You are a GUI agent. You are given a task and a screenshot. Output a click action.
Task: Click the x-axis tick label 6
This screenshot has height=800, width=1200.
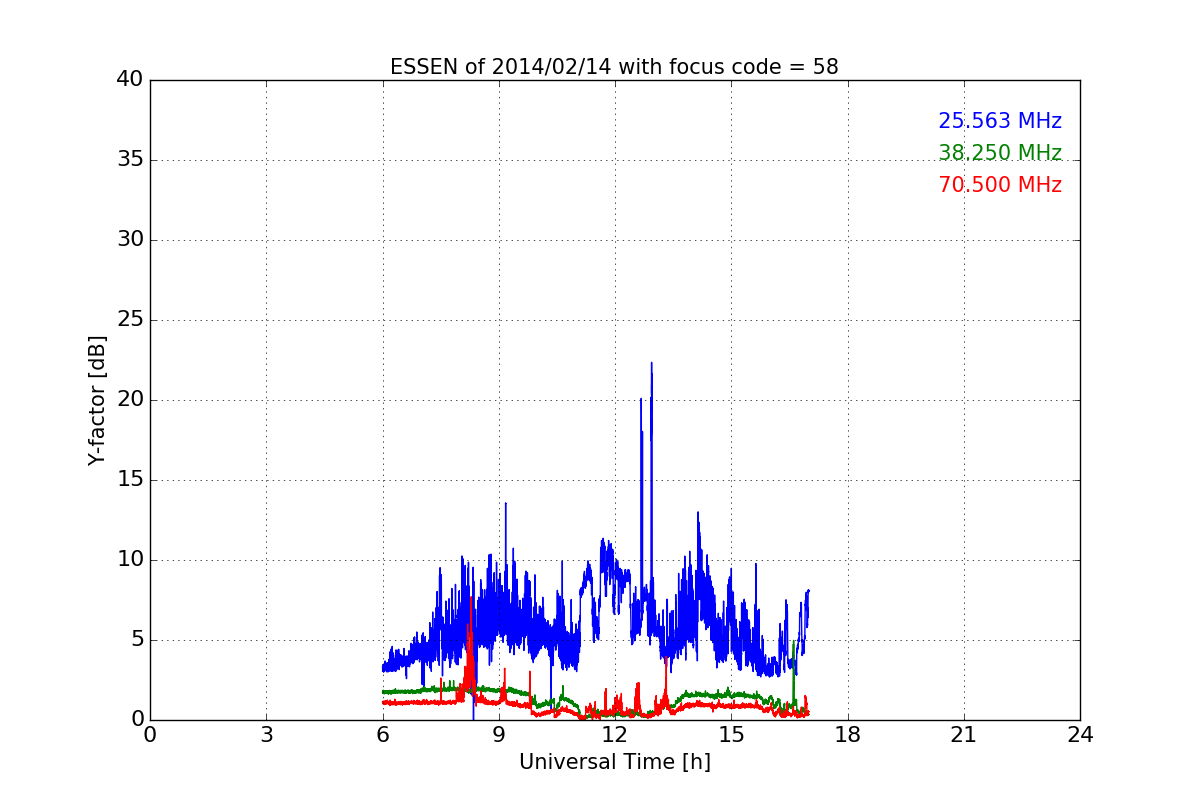coord(382,734)
